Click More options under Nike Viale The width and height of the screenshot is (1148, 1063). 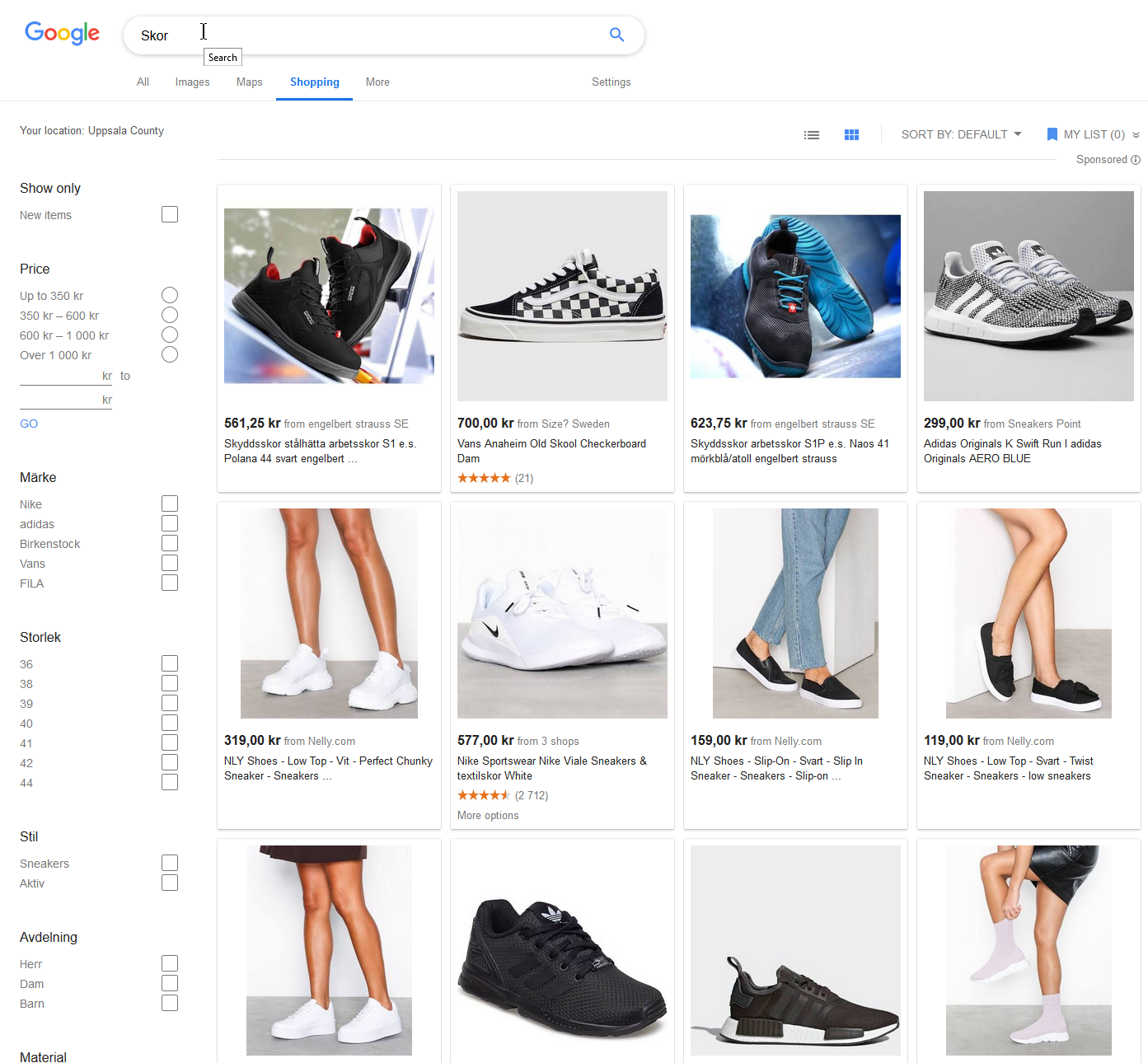click(488, 815)
